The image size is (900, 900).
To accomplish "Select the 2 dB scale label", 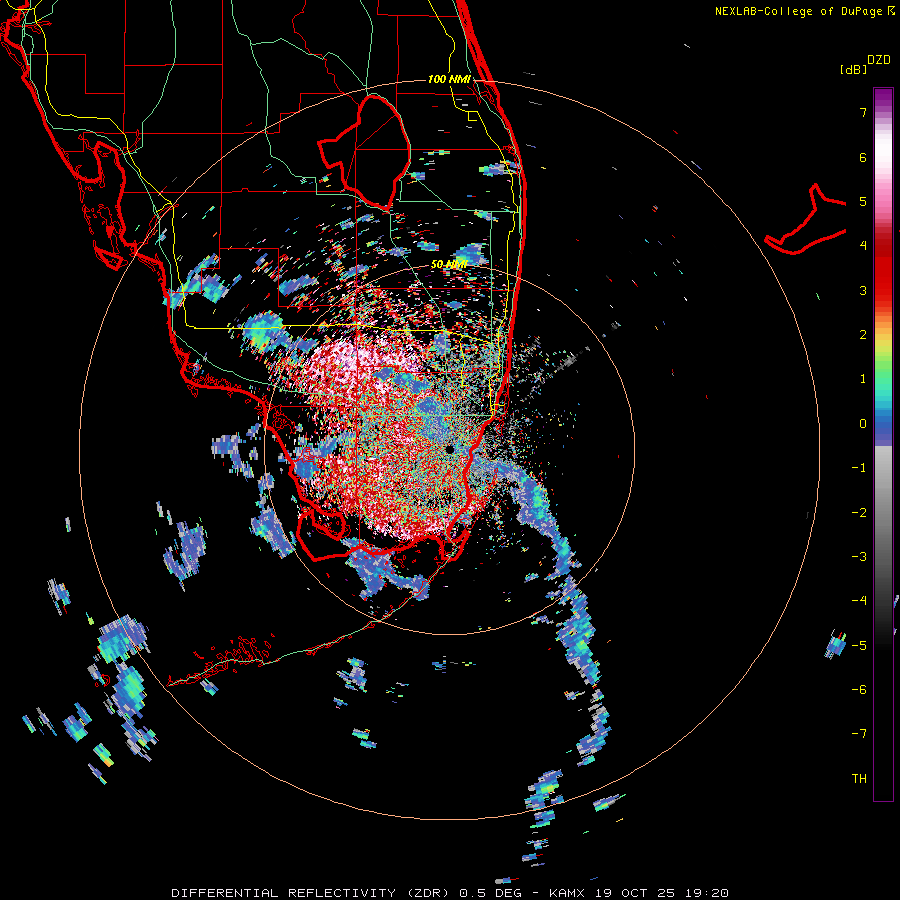I will pyautogui.click(x=863, y=335).
